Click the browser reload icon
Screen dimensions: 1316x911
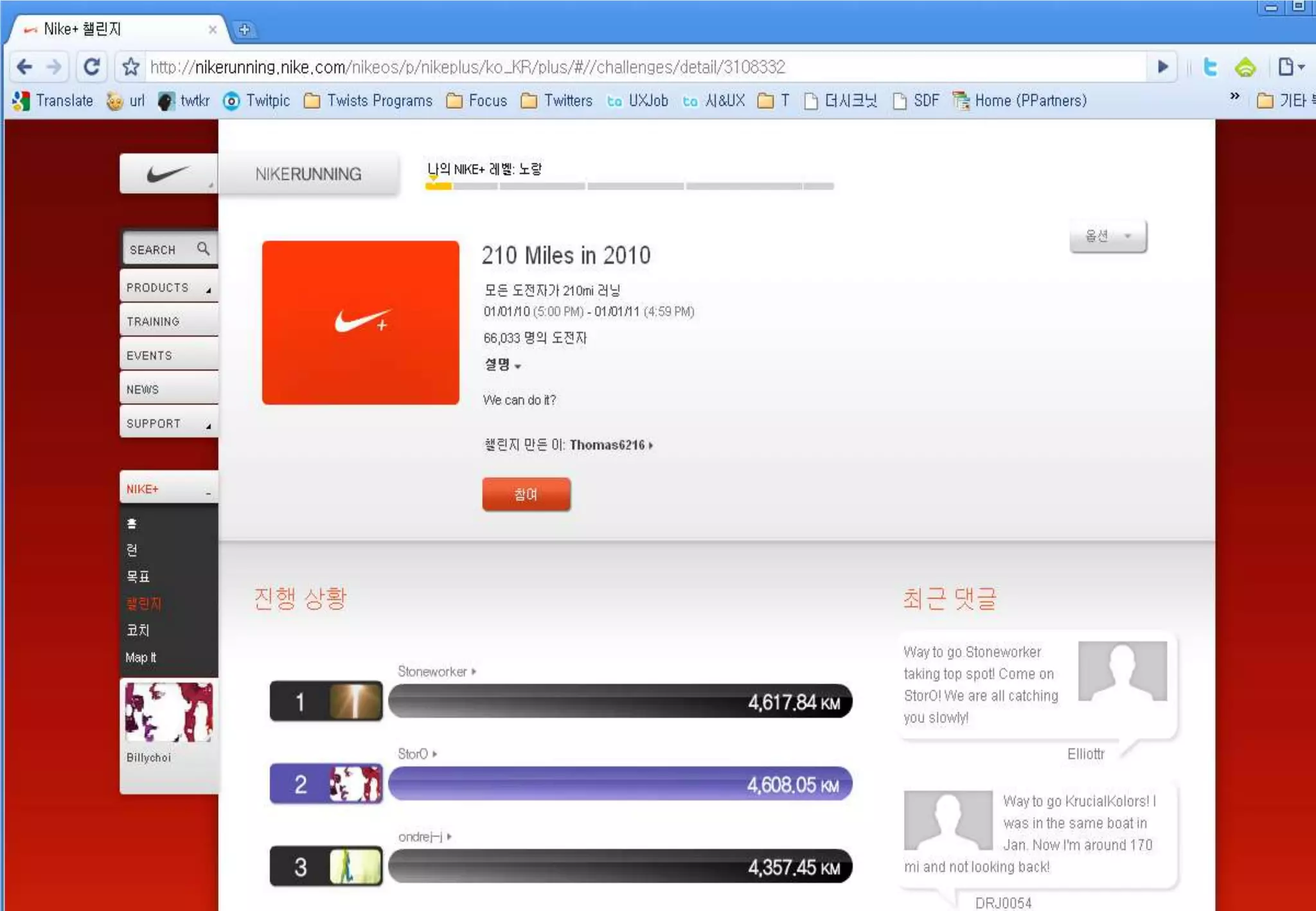click(x=92, y=67)
